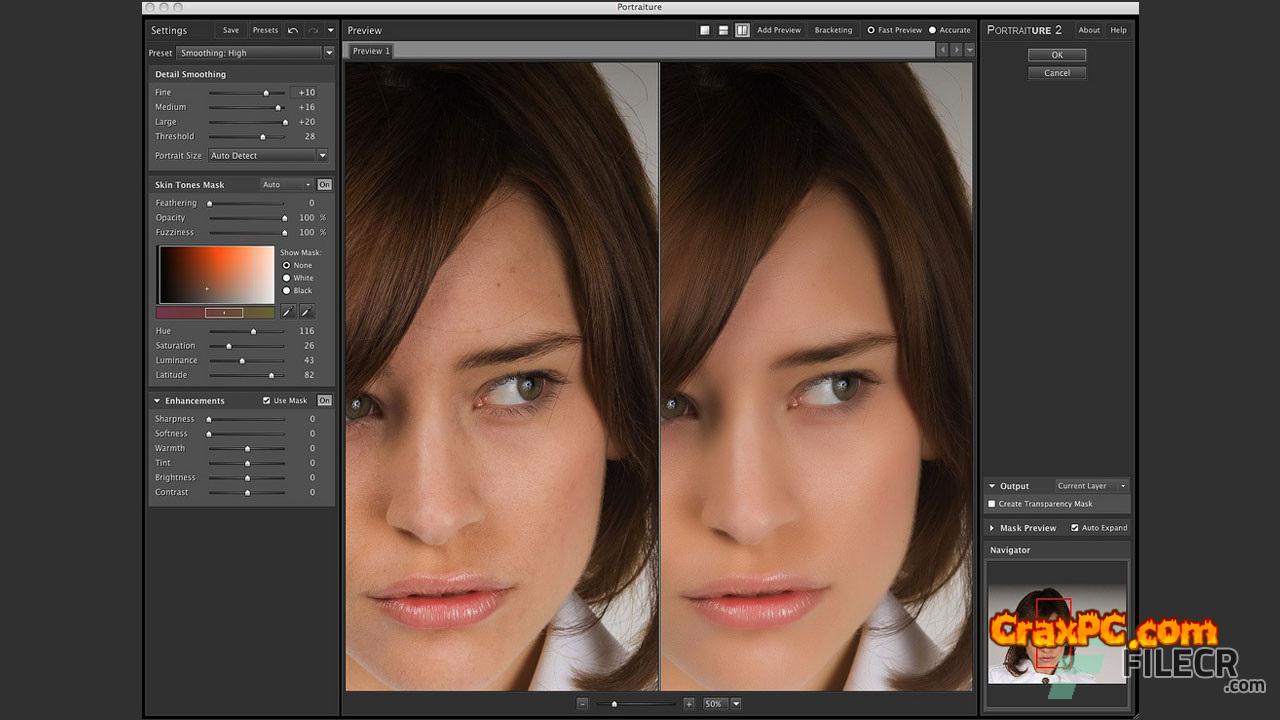The image size is (1280, 720).
Task: Select White show mask radio option
Action: pos(287,278)
